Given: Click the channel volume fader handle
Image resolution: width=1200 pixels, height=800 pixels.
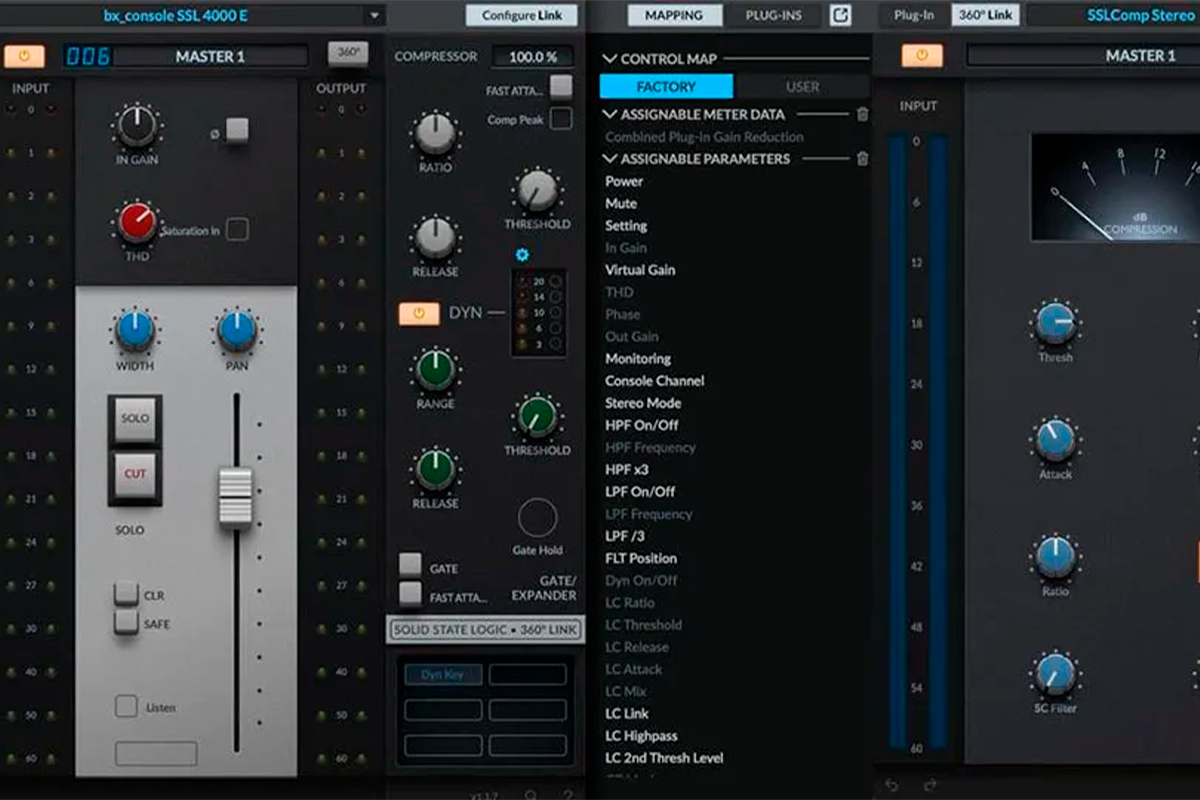Looking at the screenshot, I should tap(236, 497).
